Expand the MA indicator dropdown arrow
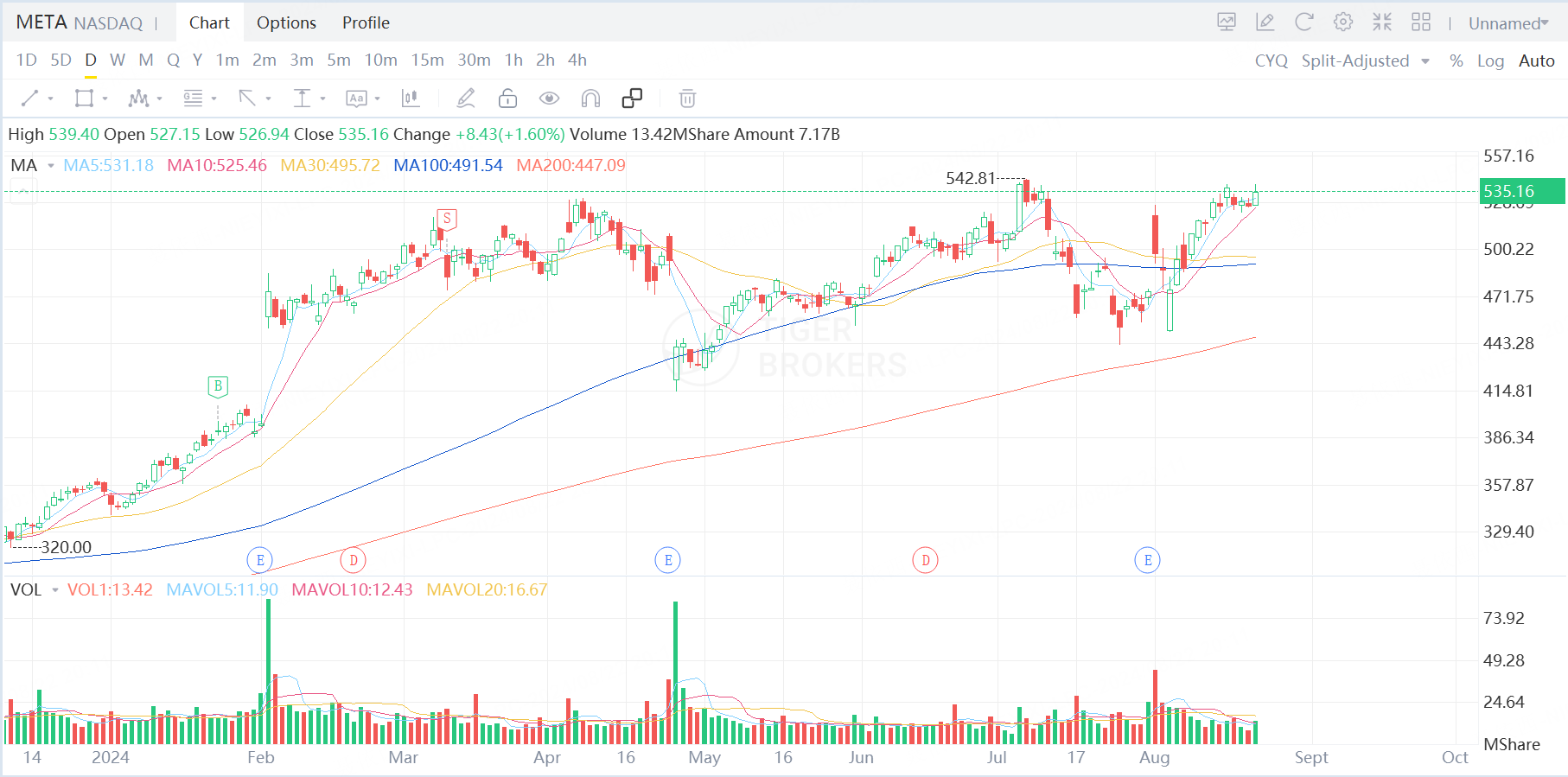 pos(51,165)
